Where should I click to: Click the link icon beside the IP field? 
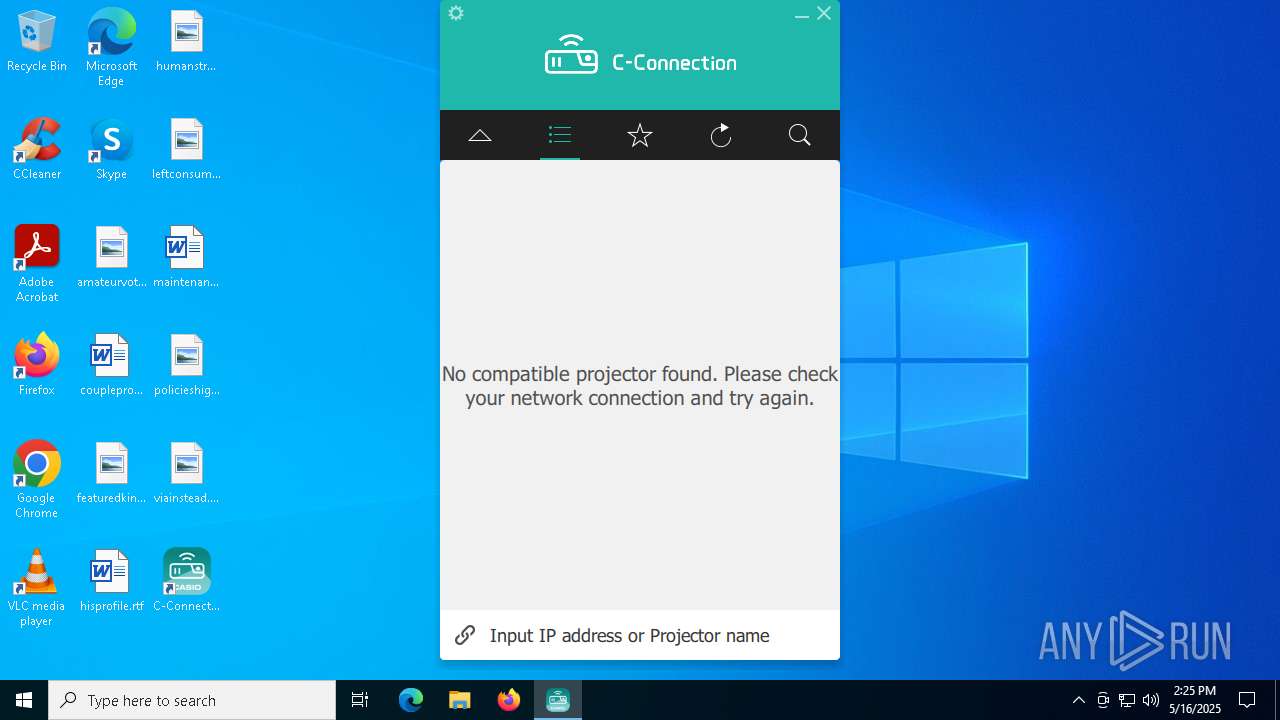[x=465, y=635]
